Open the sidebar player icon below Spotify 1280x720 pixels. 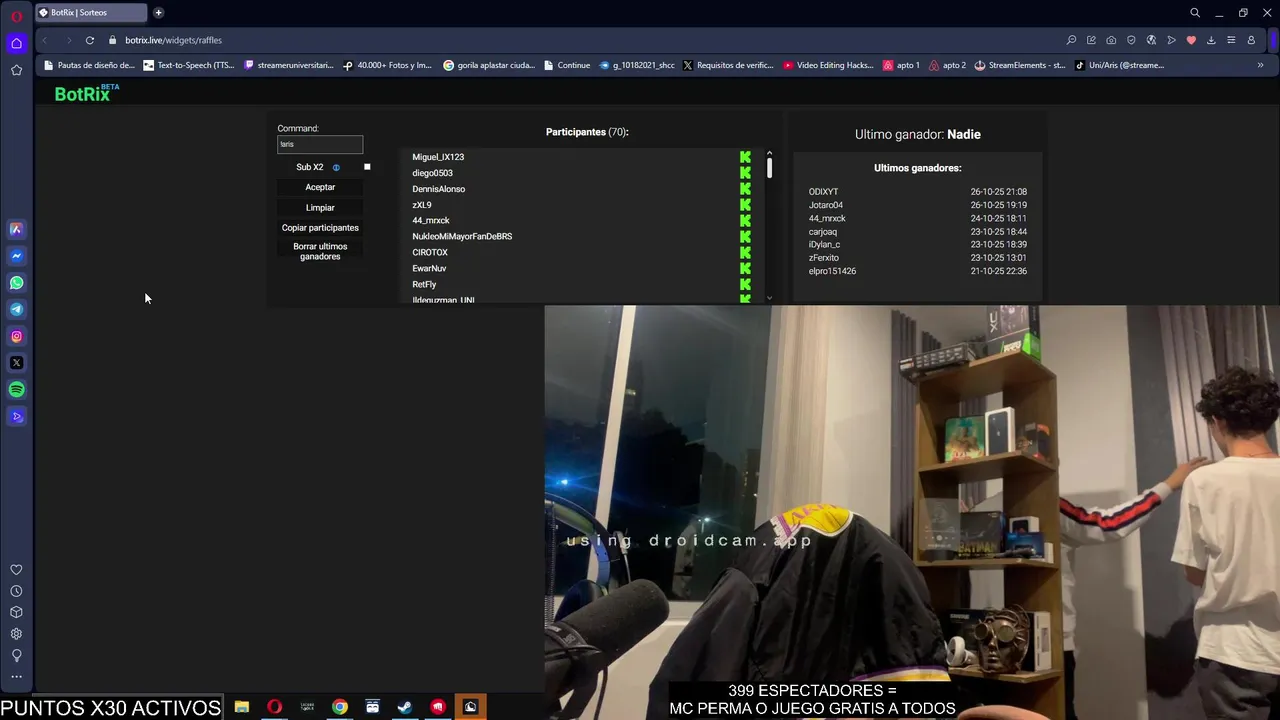[16, 416]
